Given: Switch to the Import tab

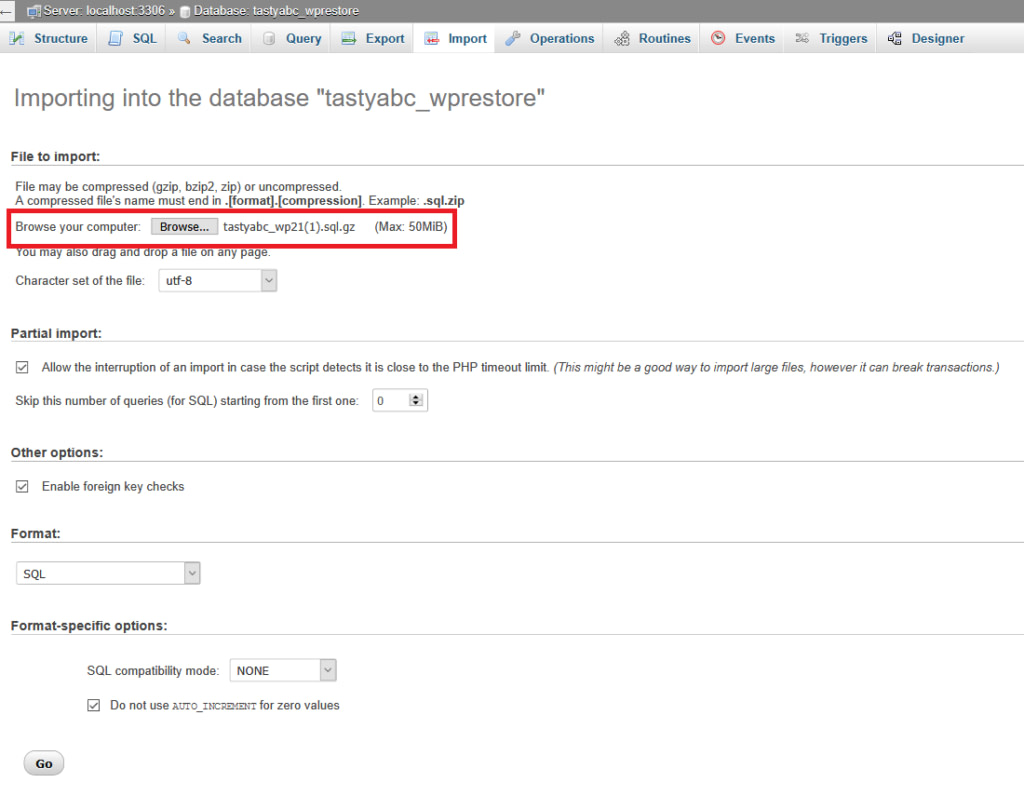Looking at the screenshot, I should coord(455,38).
